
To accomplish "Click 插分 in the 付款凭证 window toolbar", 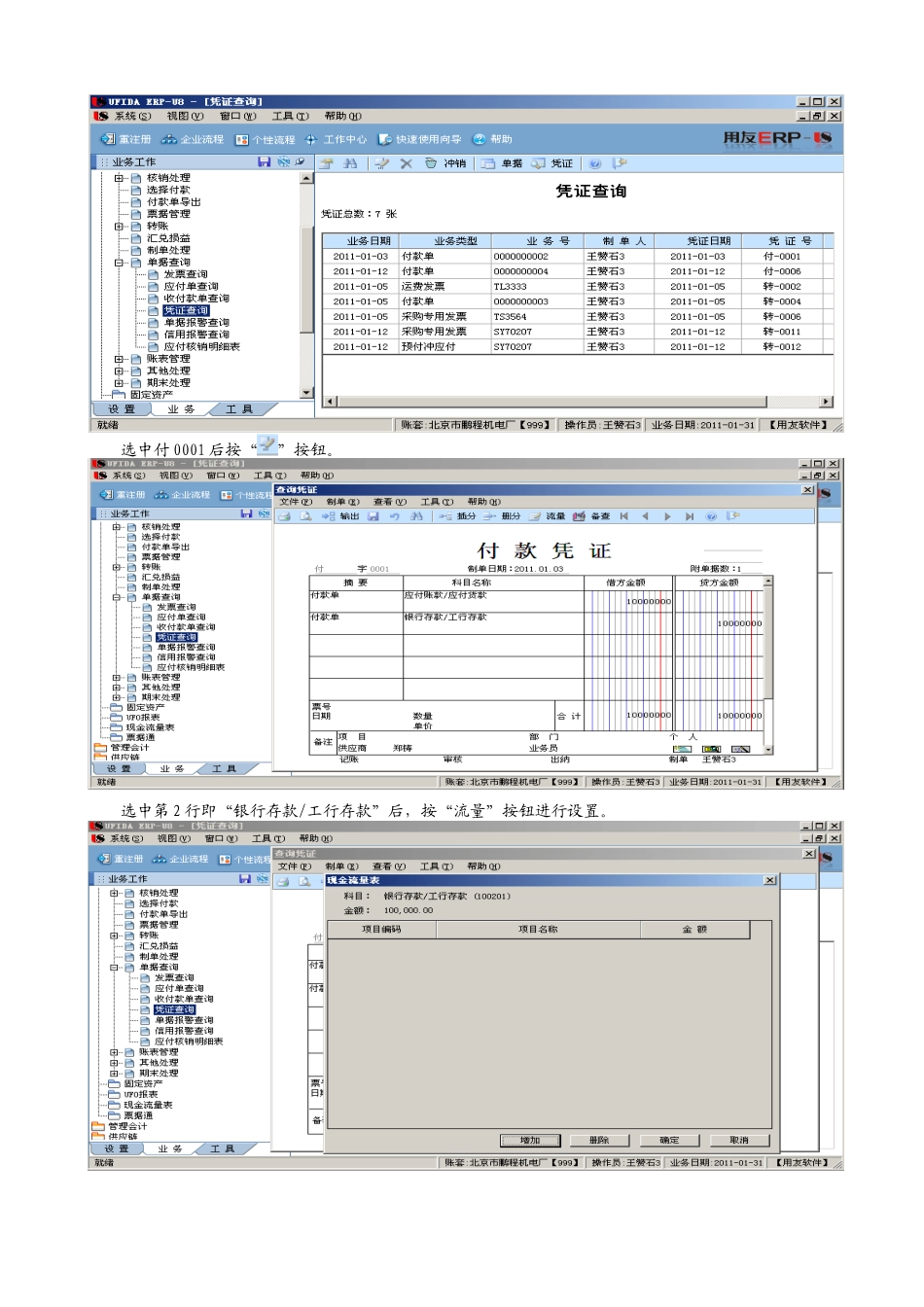I will 457,516.
